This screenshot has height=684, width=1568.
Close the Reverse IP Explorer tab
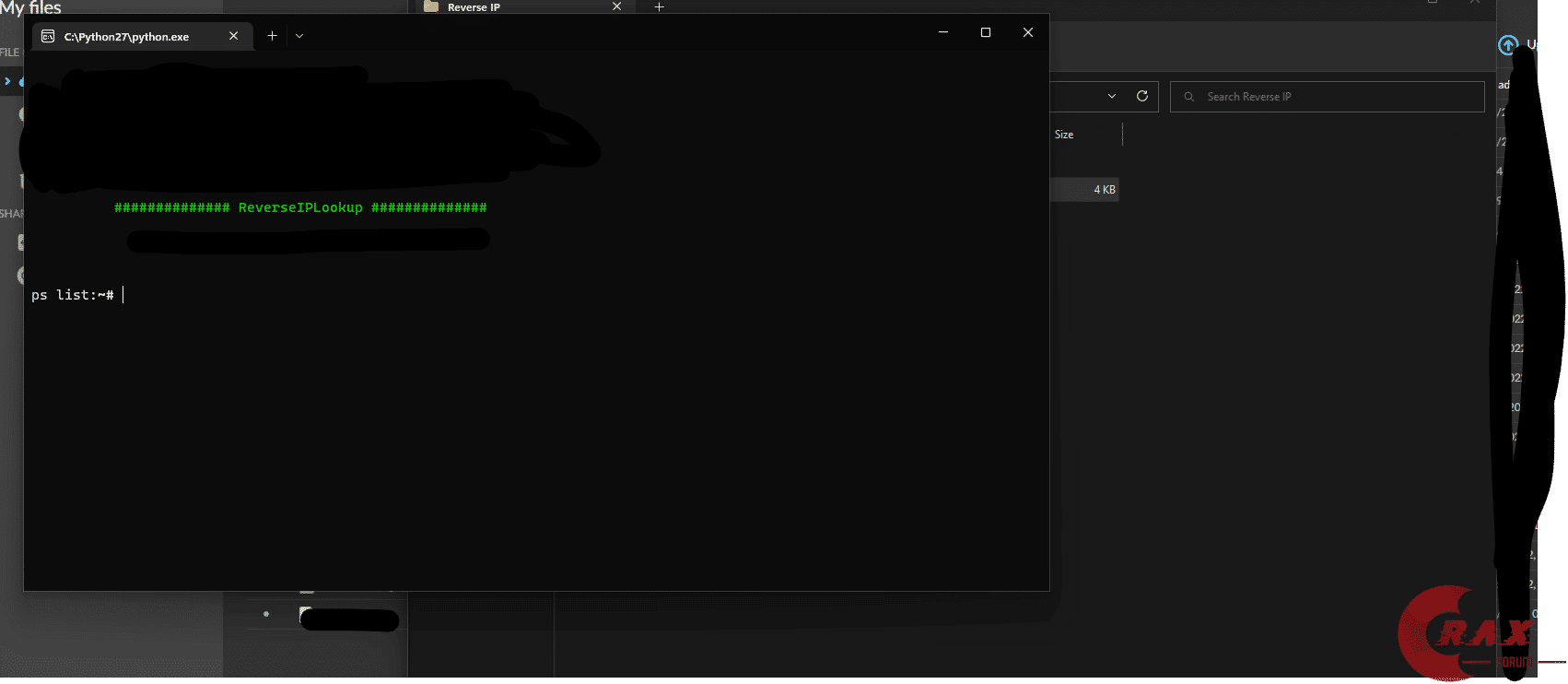(616, 6)
